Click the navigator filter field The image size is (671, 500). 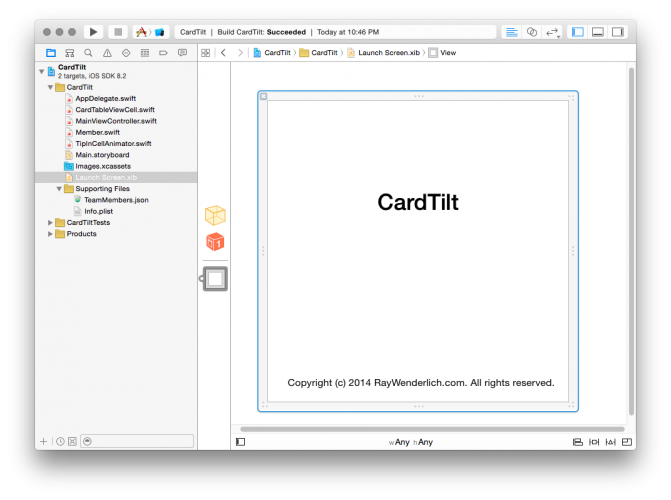(x=140, y=441)
